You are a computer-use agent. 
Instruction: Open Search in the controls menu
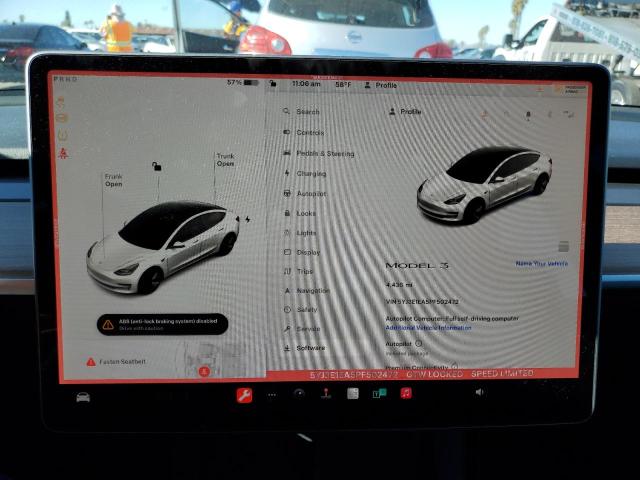[x=302, y=111]
